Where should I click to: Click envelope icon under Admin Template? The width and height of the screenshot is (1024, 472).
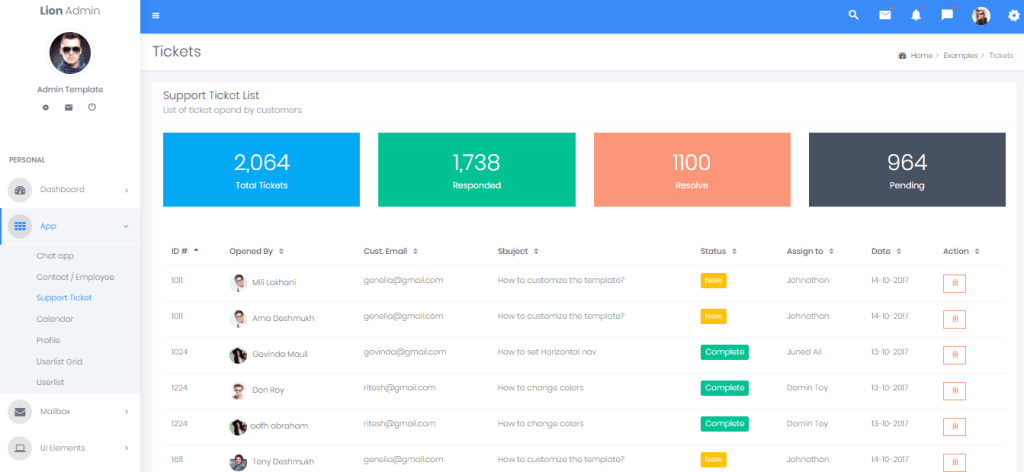69,107
